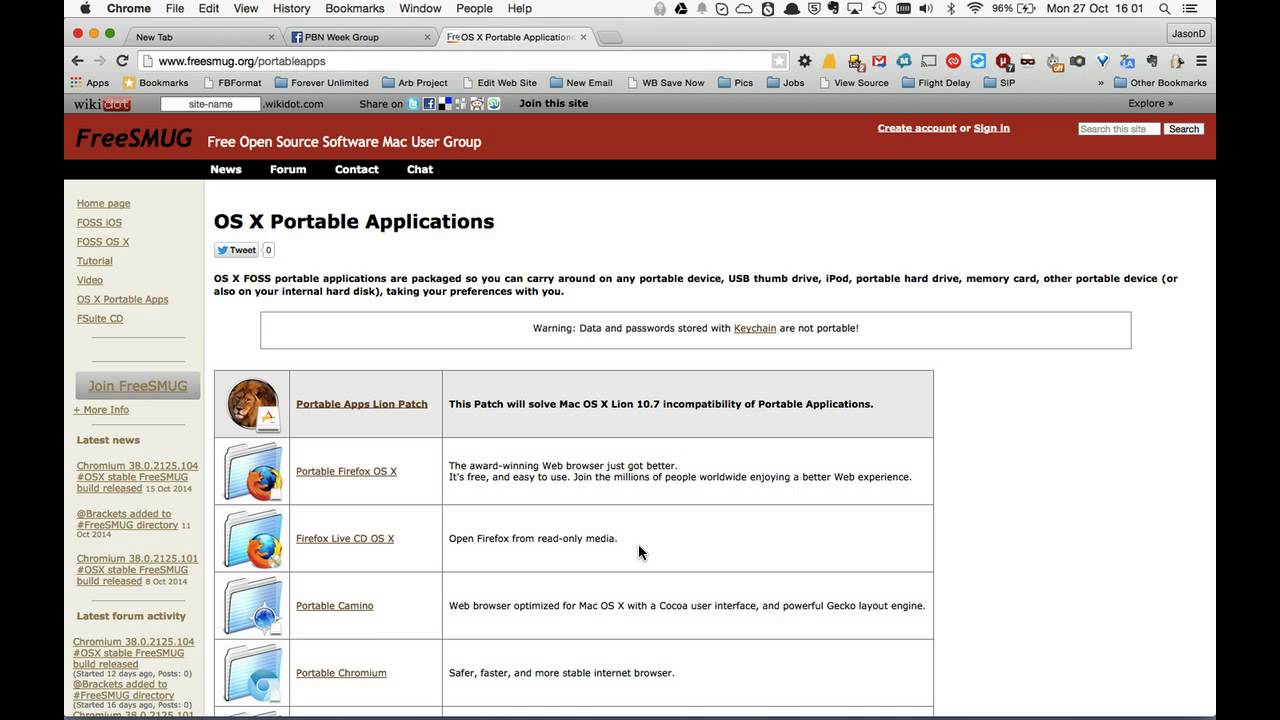The width and height of the screenshot is (1280, 720).
Task: Expand the + More Info link
Action: [x=101, y=410]
